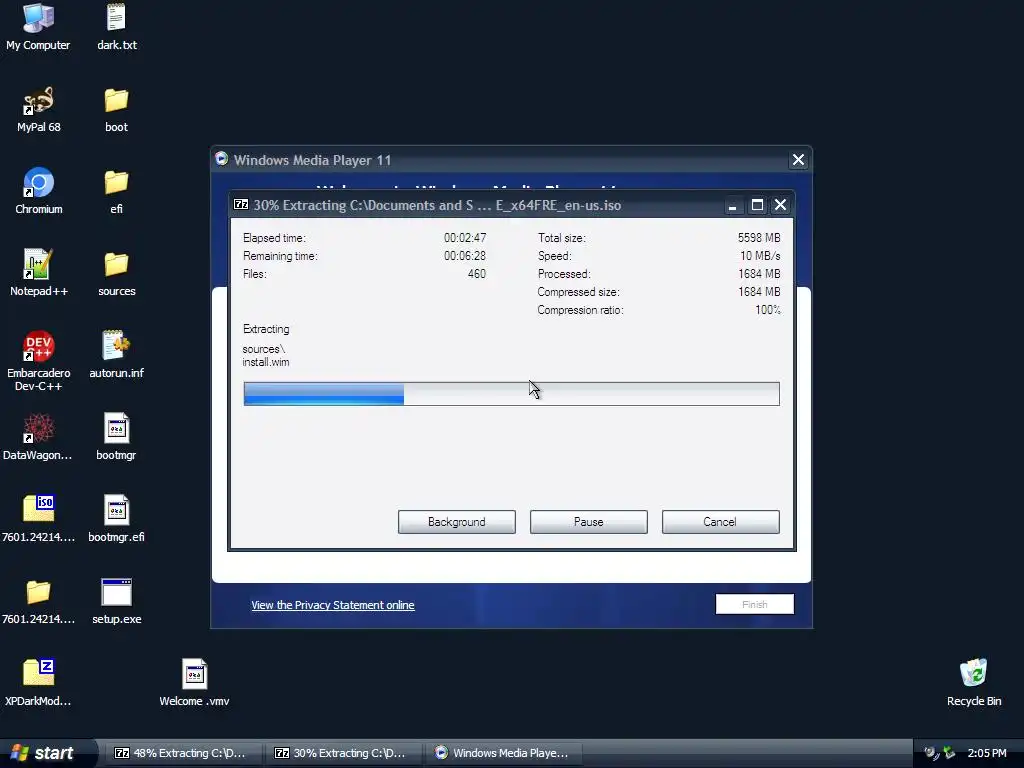Maximize the 30% Extracting window

(757, 206)
